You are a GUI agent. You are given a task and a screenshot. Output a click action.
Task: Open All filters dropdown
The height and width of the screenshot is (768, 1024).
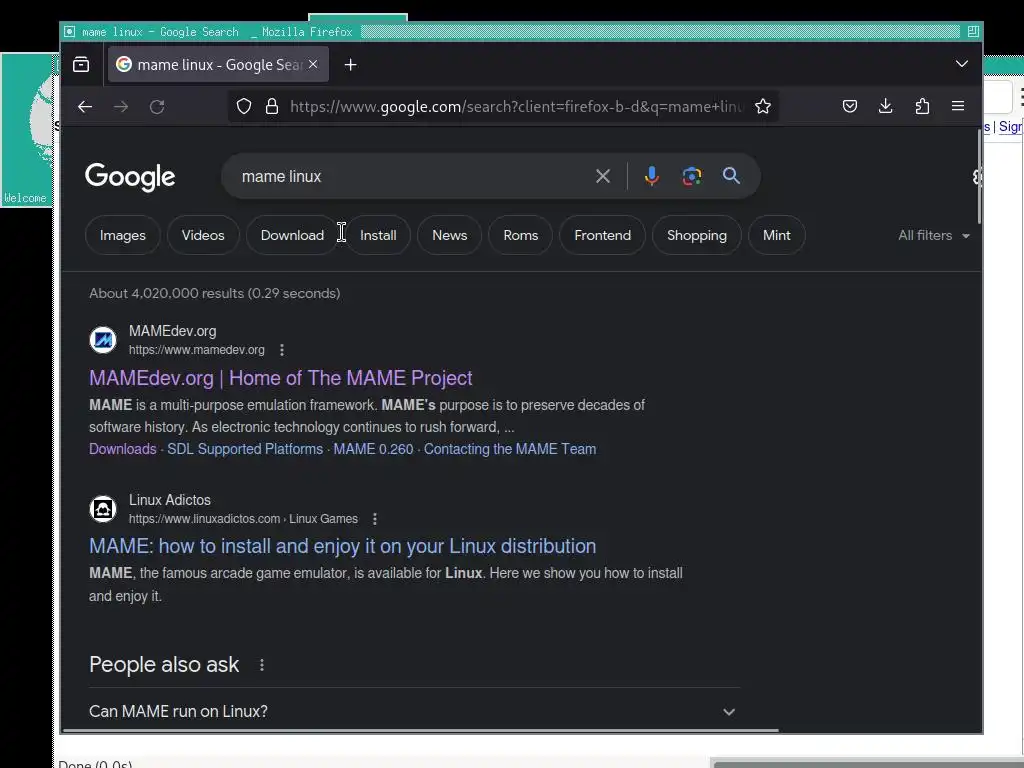(x=934, y=235)
